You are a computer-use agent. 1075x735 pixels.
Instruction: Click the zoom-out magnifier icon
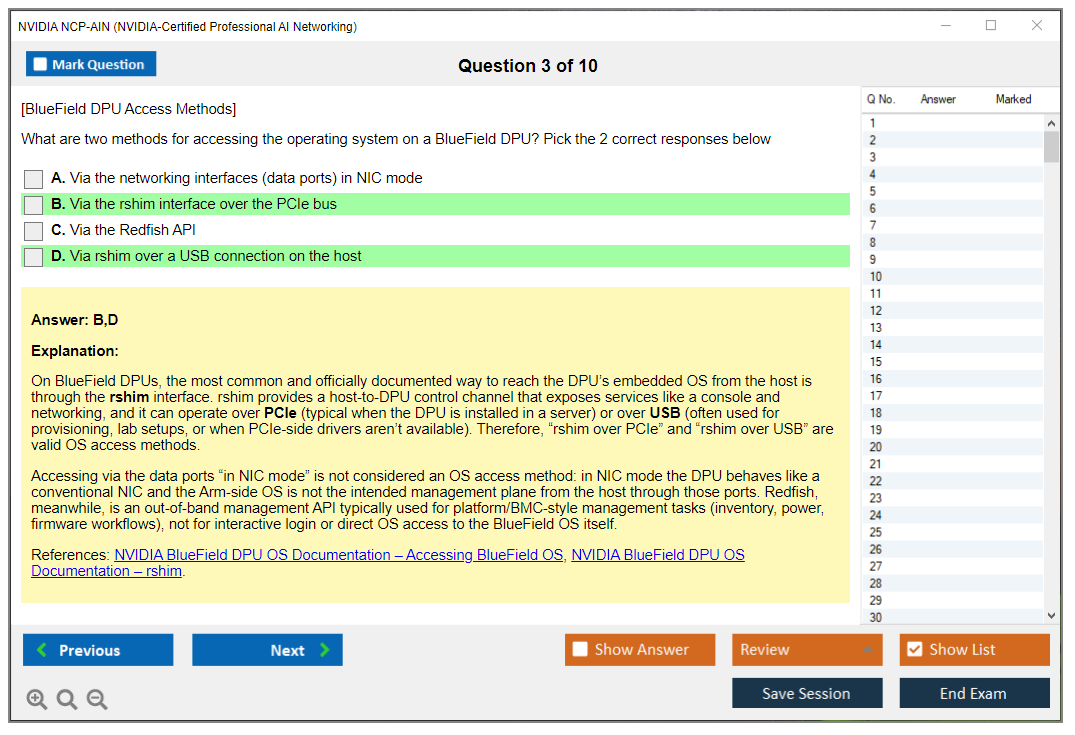(97, 699)
